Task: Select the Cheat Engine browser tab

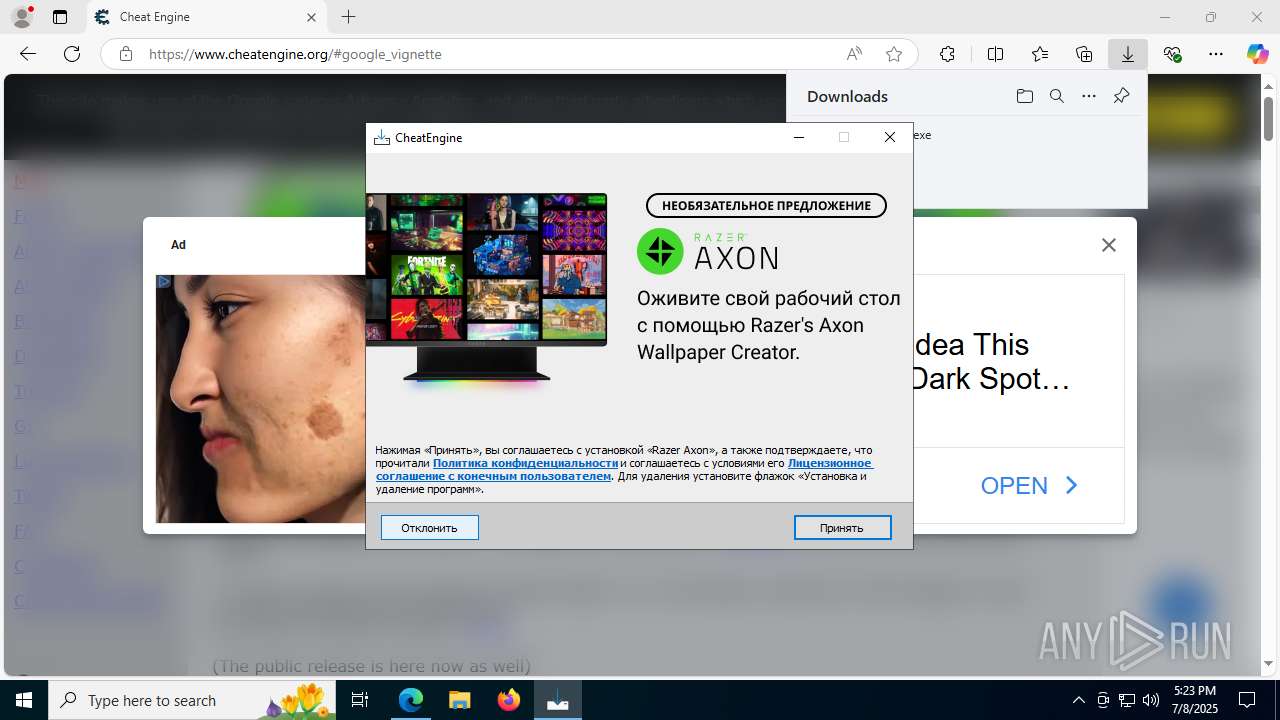Action: click(x=206, y=17)
